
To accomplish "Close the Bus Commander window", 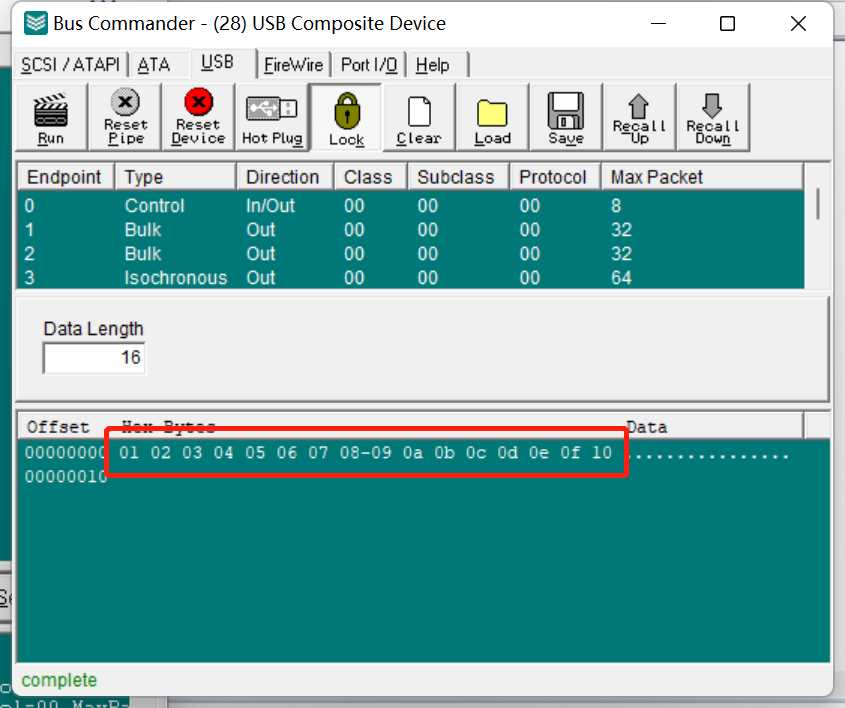I will click(798, 24).
